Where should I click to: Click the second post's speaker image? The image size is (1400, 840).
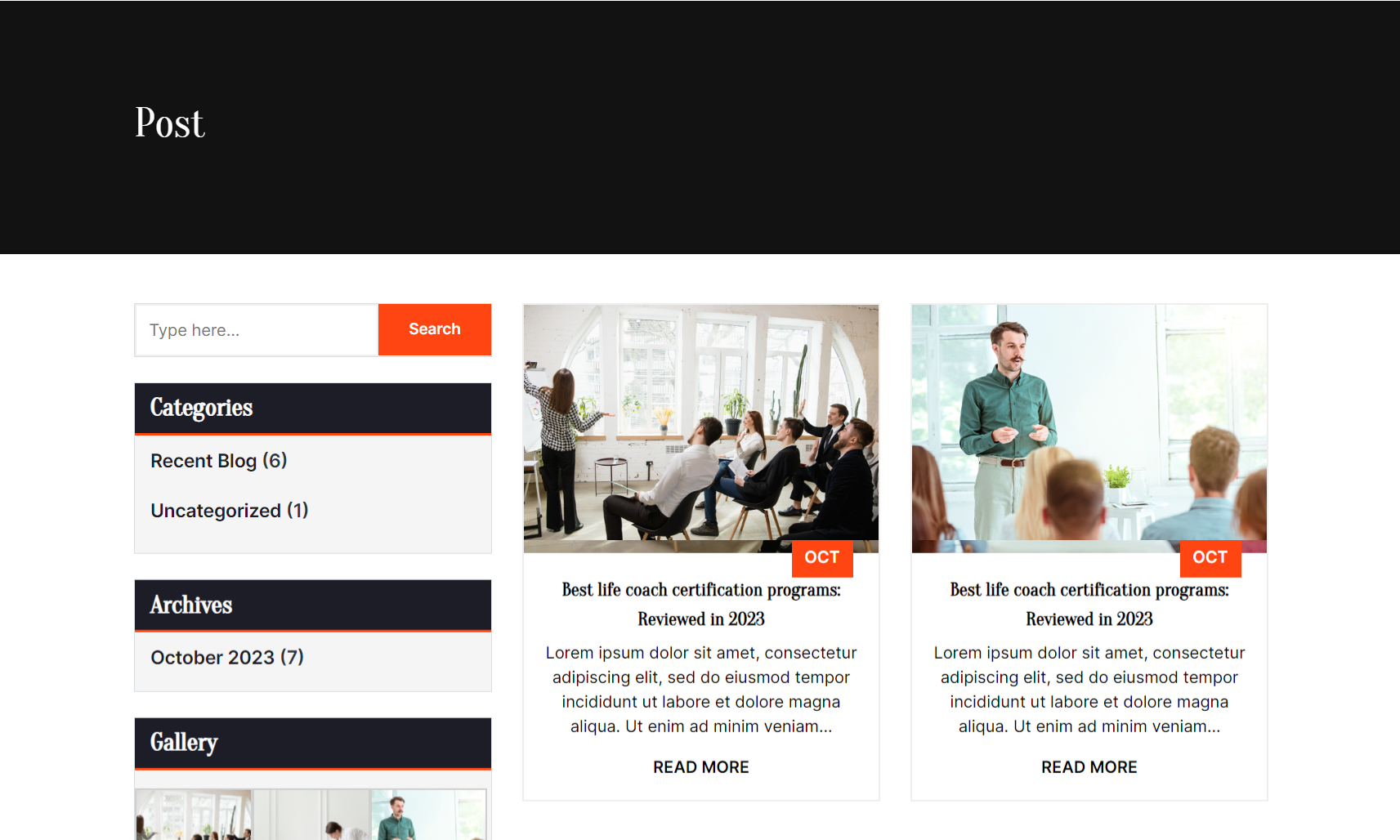point(1089,429)
